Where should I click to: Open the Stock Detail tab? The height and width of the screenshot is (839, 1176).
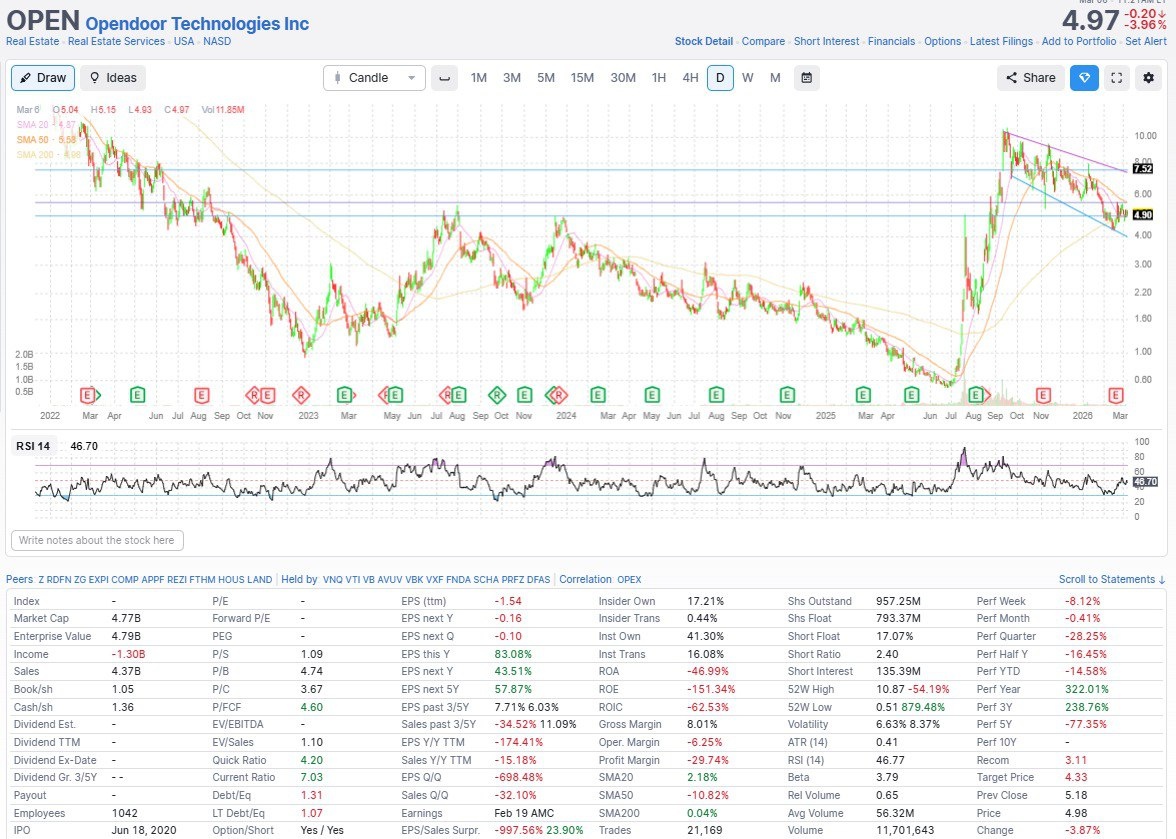click(704, 41)
